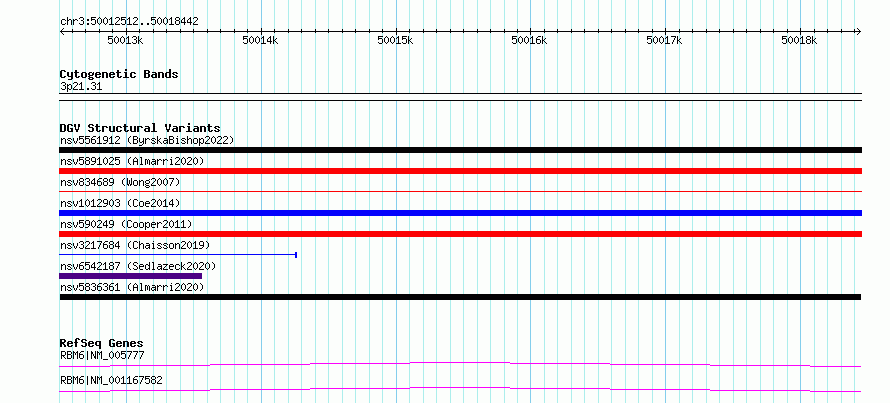Open the nsv1012903 (Coe2014) variant label

(120, 203)
